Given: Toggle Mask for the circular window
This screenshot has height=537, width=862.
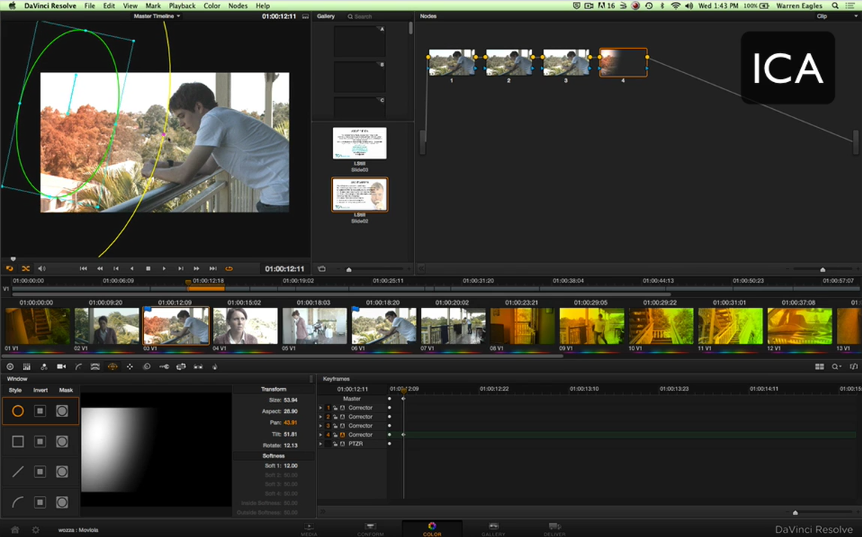Looking at the screenshot, I should 62,411.
